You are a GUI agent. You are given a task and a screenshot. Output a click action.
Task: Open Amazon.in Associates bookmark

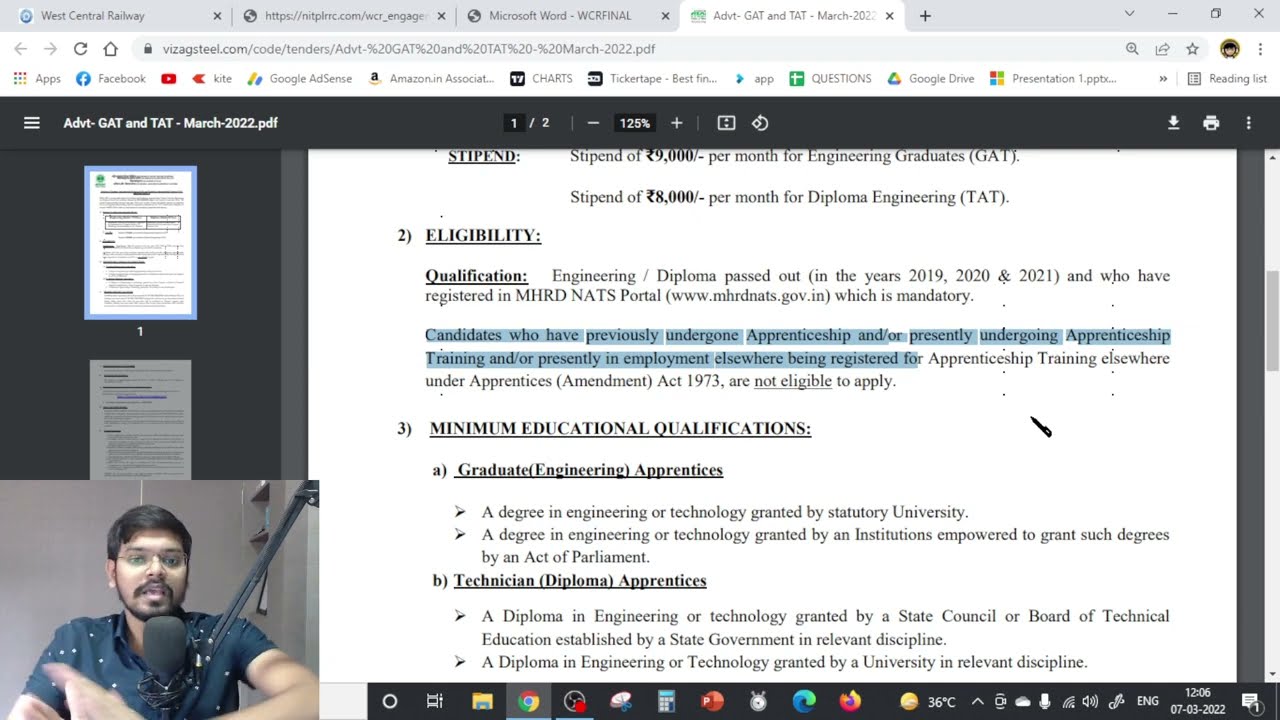tap(431, 78)
